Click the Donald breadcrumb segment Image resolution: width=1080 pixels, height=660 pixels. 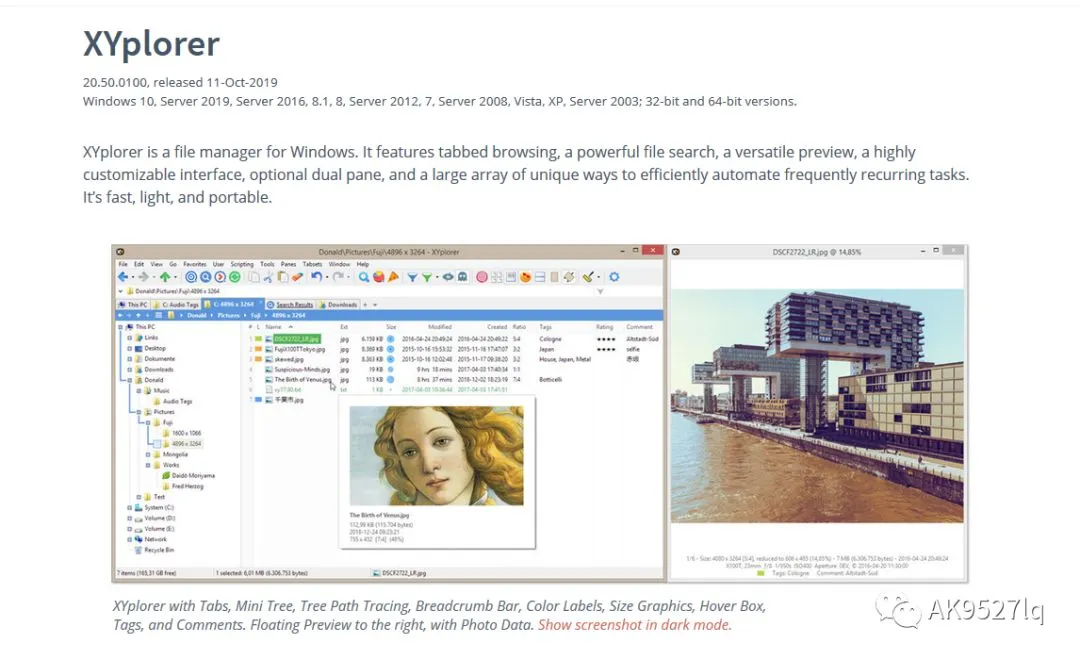[x=196, y=316]
